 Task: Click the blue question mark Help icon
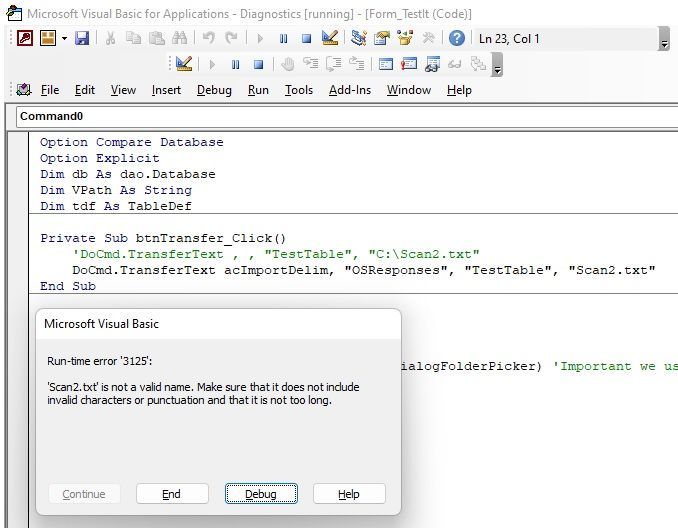pos(457,38)
